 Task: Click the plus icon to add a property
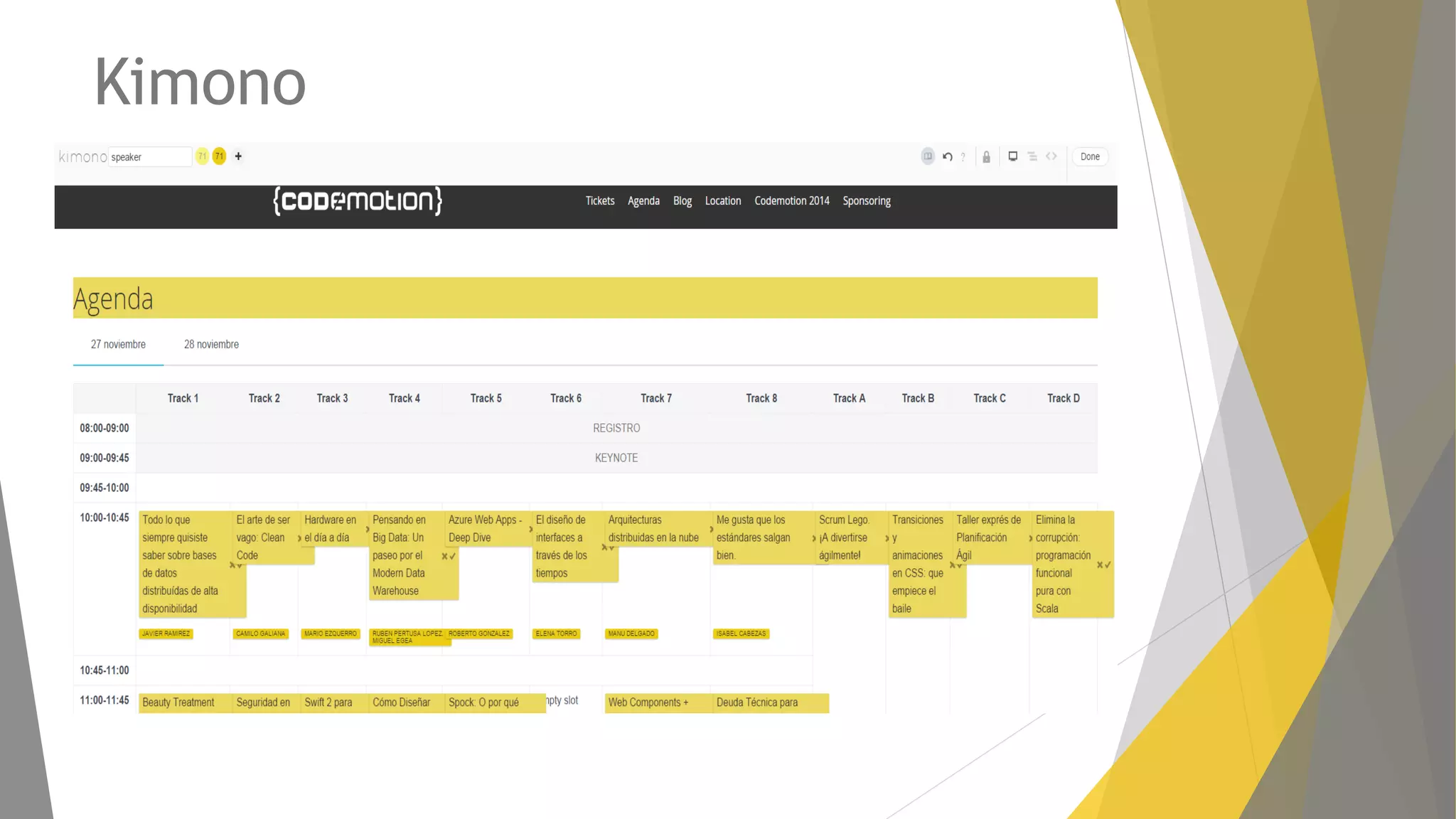pyautogui.click(x=238, y=156)
